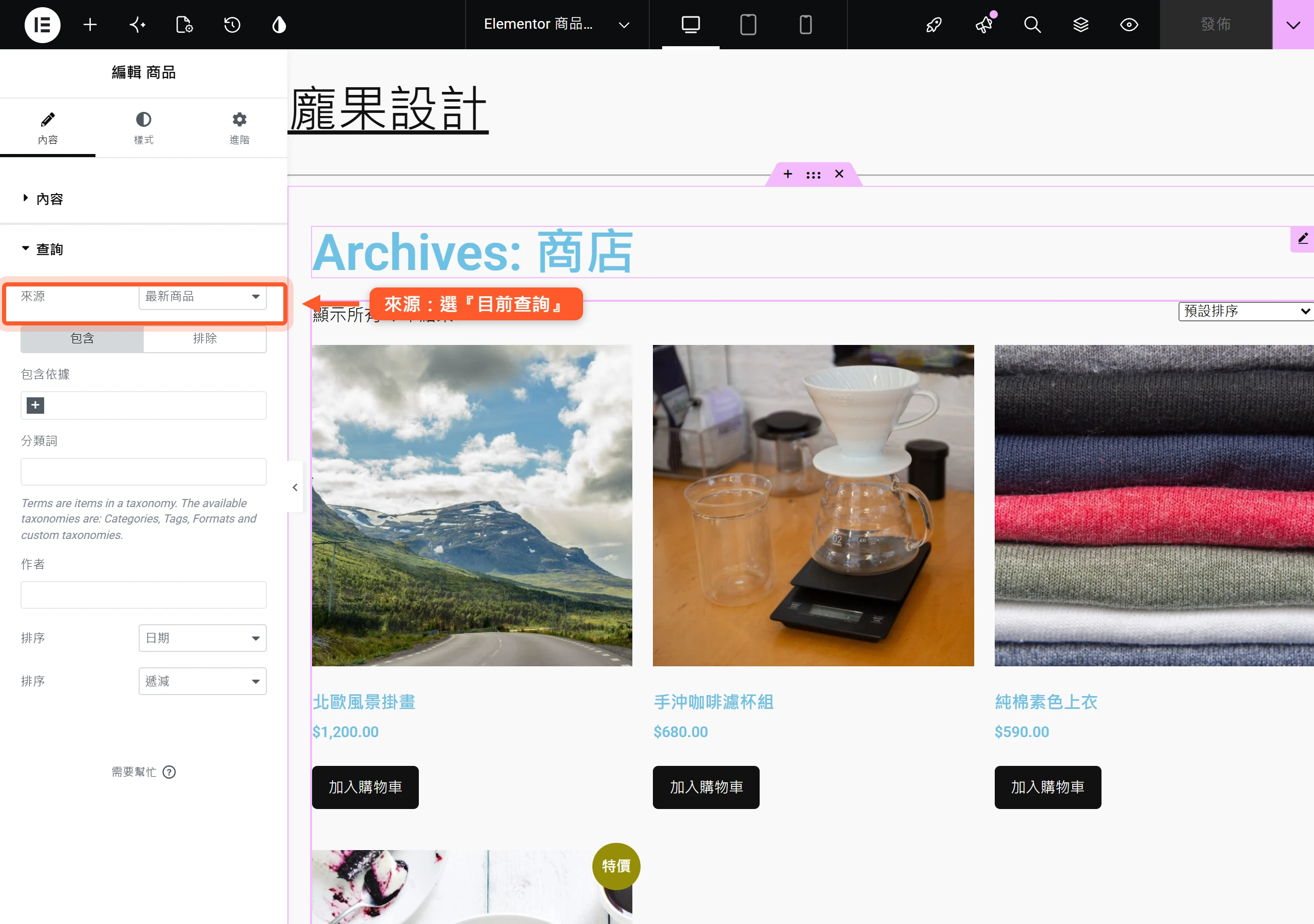
Task: Click the 分類詞 terms input field
Action: tap(144, 472)
